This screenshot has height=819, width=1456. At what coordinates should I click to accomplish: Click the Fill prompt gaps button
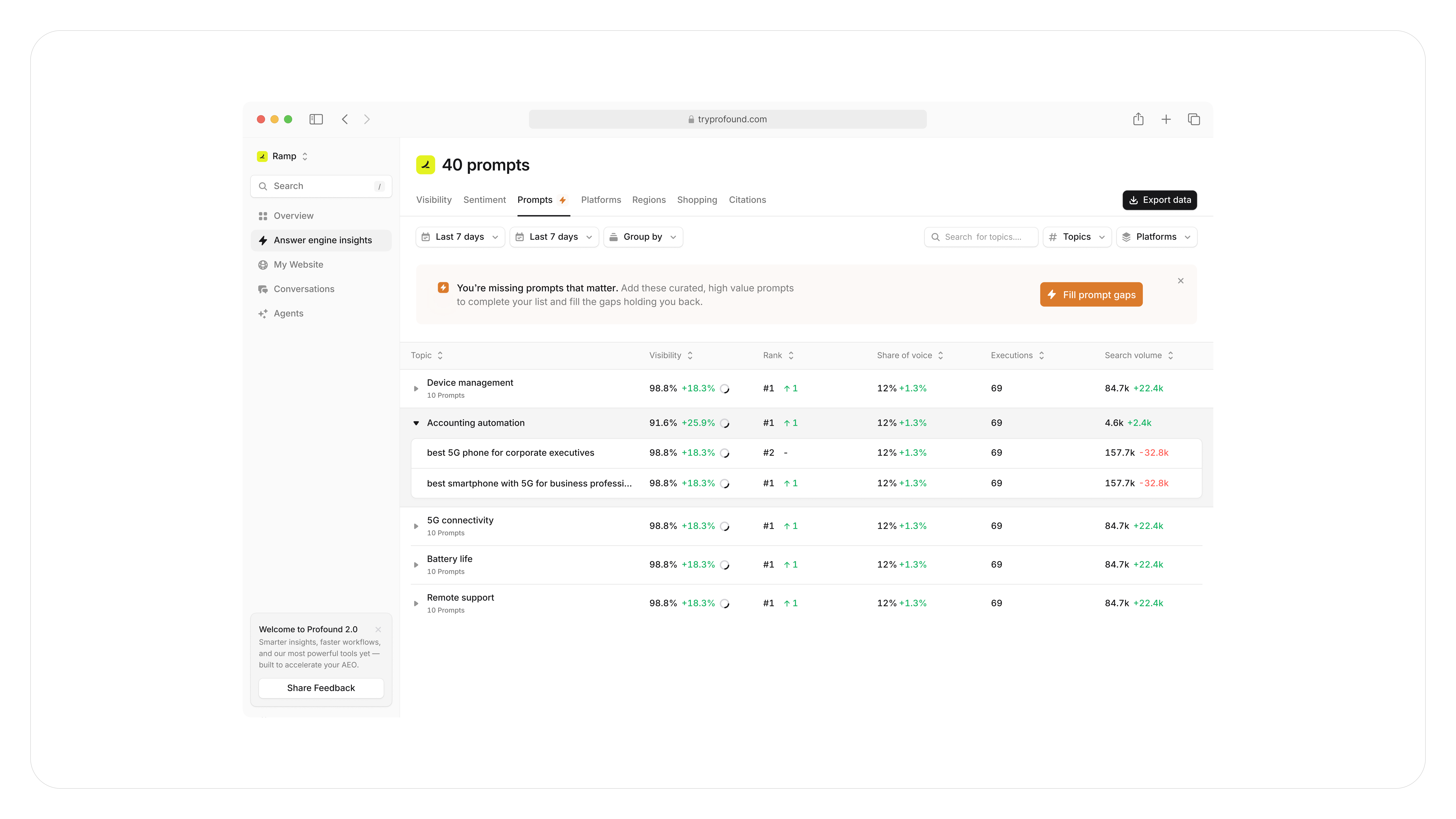(x=1091, y=295)
